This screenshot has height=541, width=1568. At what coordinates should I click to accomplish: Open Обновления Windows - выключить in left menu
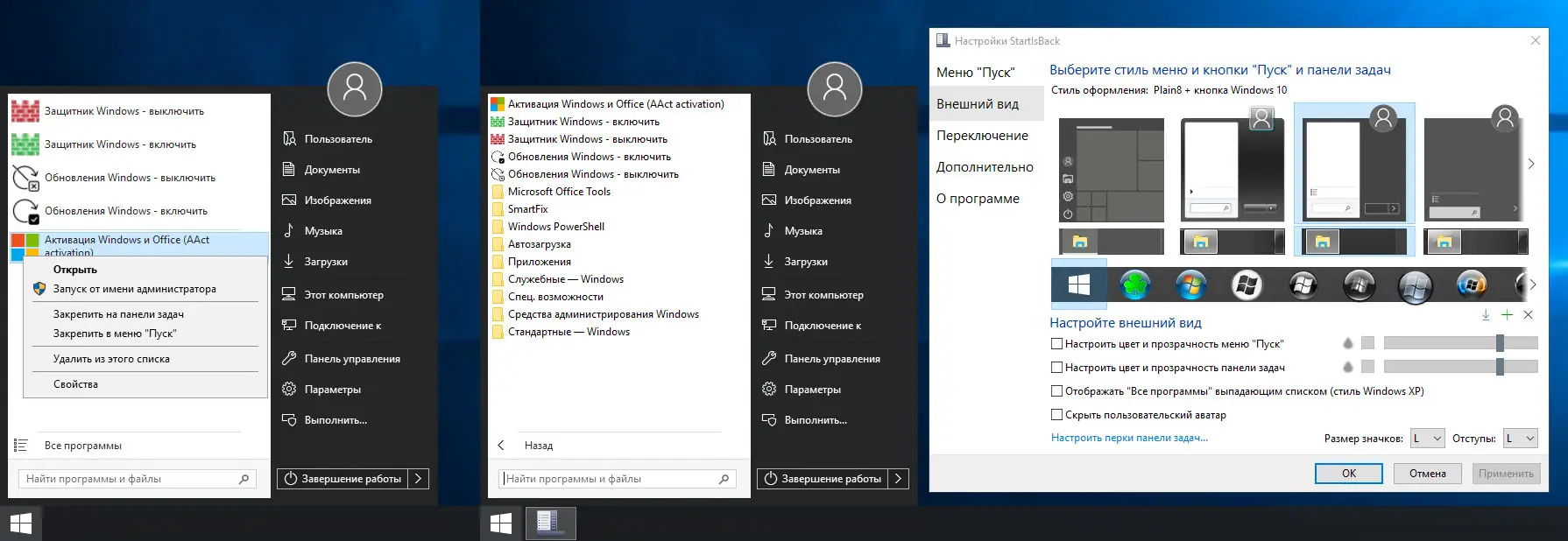138,178
